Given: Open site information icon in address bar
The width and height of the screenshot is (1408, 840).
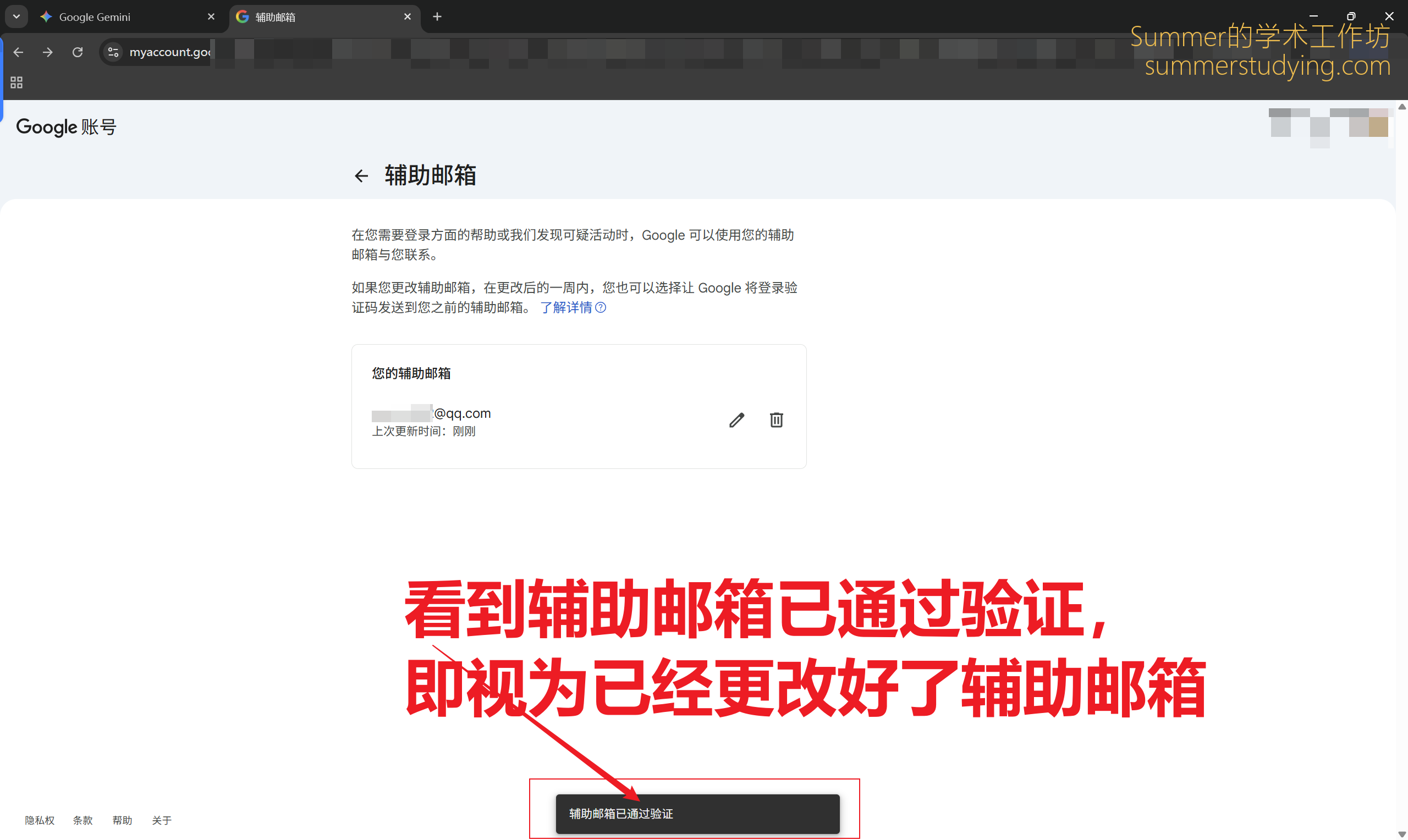Looking at the screenshot, I should [113, 52].
